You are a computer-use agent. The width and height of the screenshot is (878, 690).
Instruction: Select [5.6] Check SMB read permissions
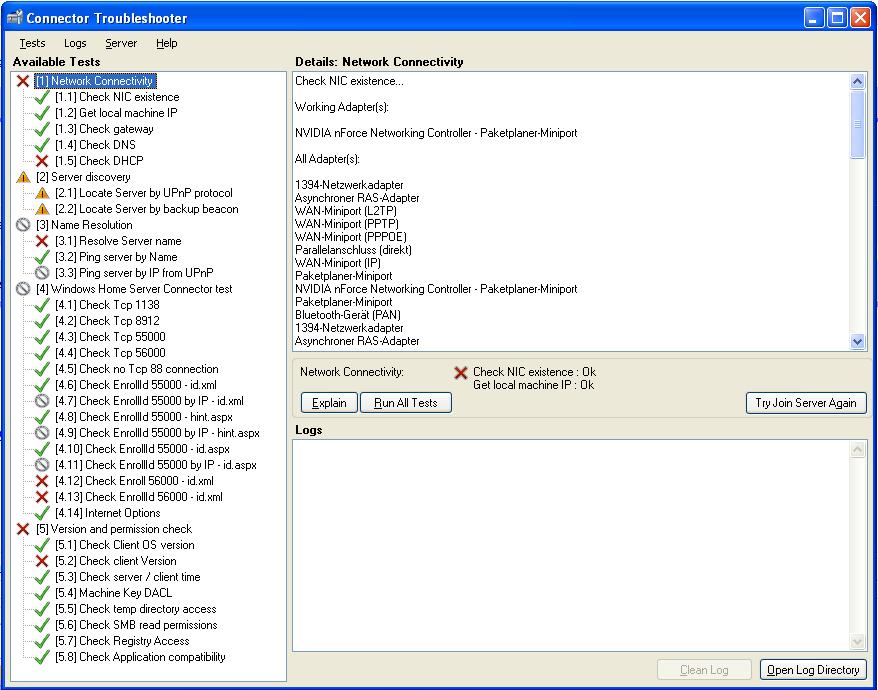(x=137, y=626)
